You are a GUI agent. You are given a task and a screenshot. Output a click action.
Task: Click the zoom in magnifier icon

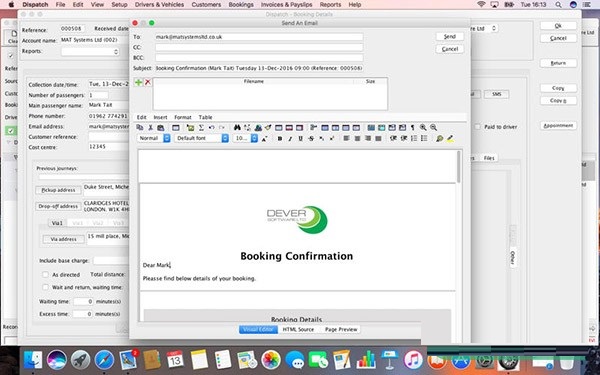coord(423,127)
